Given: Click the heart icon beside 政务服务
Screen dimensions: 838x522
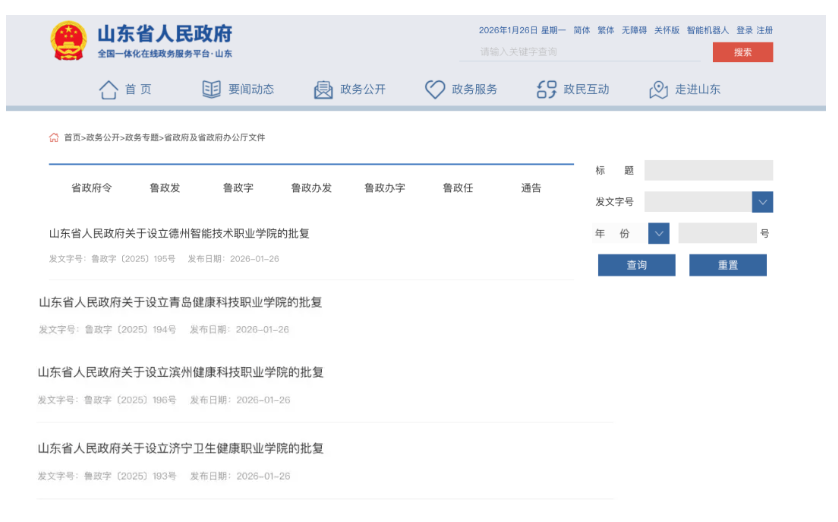Looking at the screenshot, I should pyautogui.click(x=435, y=90).
